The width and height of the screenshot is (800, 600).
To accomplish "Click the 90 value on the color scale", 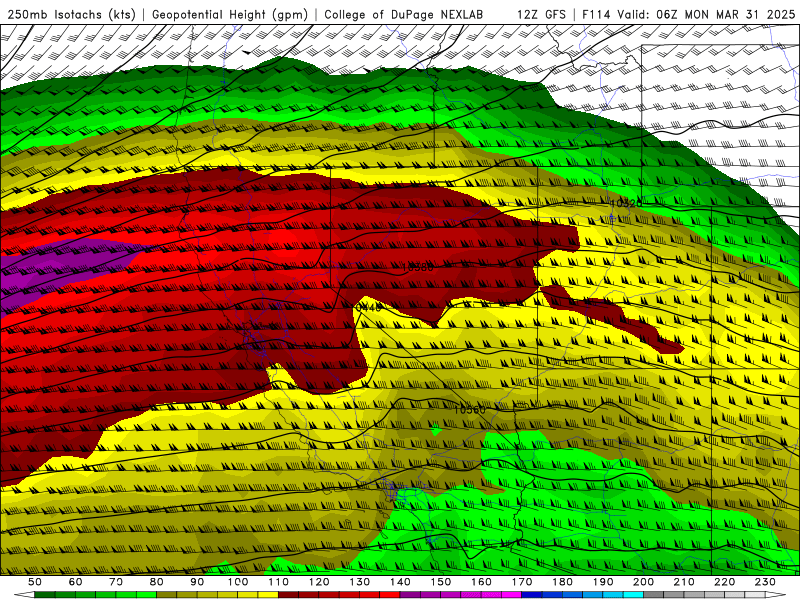I will (197, 582).
